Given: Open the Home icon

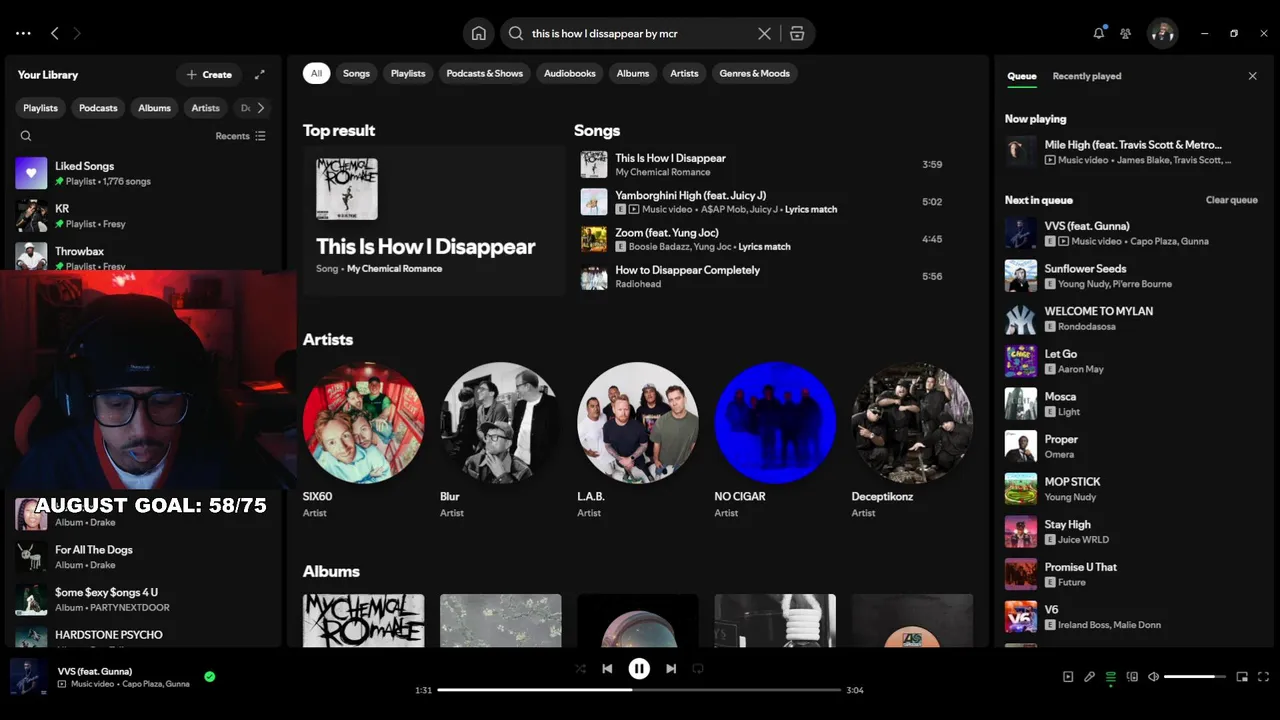Looking at the screenshot, I should (479, 33).
